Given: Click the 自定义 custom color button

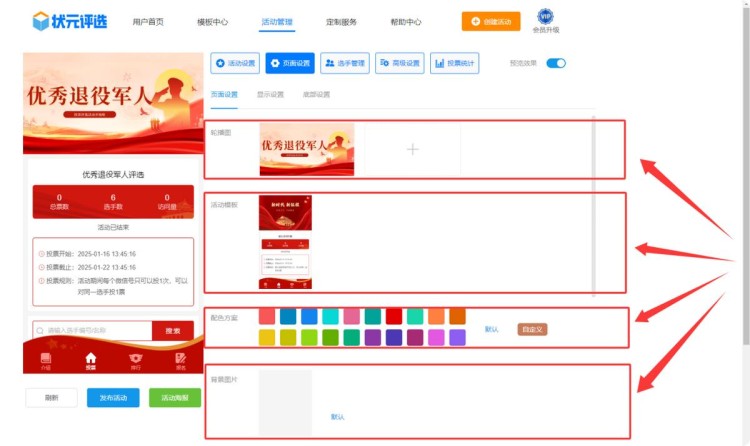Looking at the screenshot, I should [x=532, y=329].
